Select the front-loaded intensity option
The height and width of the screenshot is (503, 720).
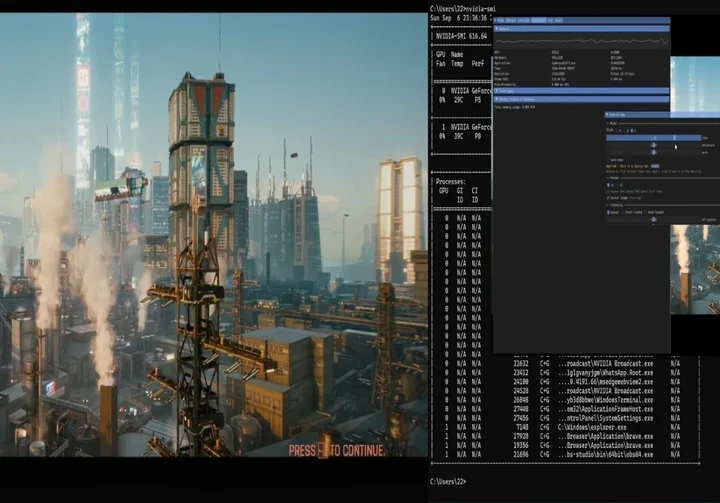631,212
